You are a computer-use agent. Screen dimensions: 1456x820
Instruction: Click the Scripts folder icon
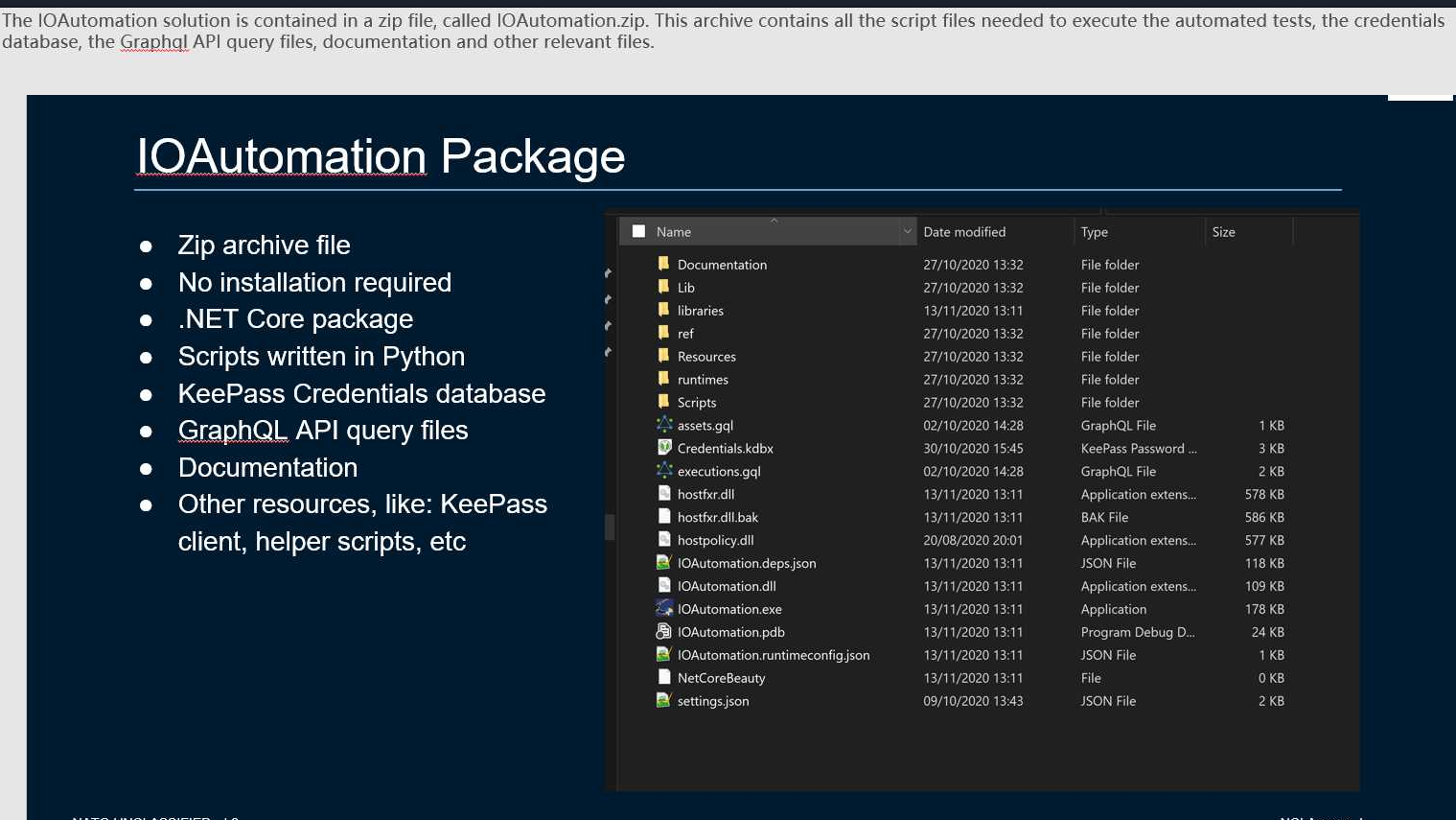[x=663, y=402]
